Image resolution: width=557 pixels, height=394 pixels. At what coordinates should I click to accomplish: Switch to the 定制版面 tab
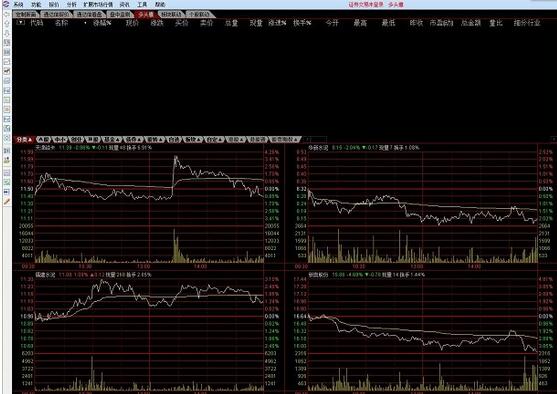tap(26, 15)
